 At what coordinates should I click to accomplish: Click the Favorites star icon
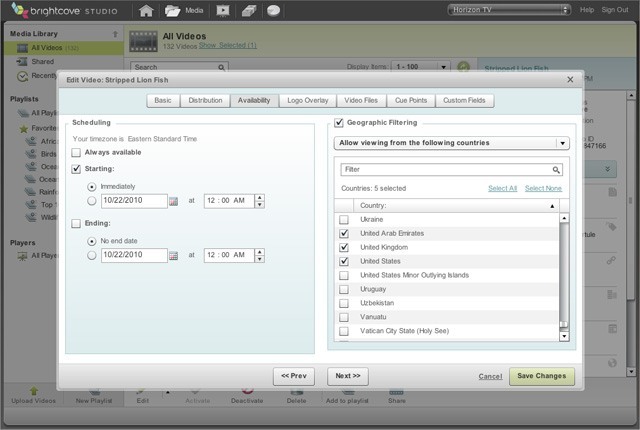24,129
